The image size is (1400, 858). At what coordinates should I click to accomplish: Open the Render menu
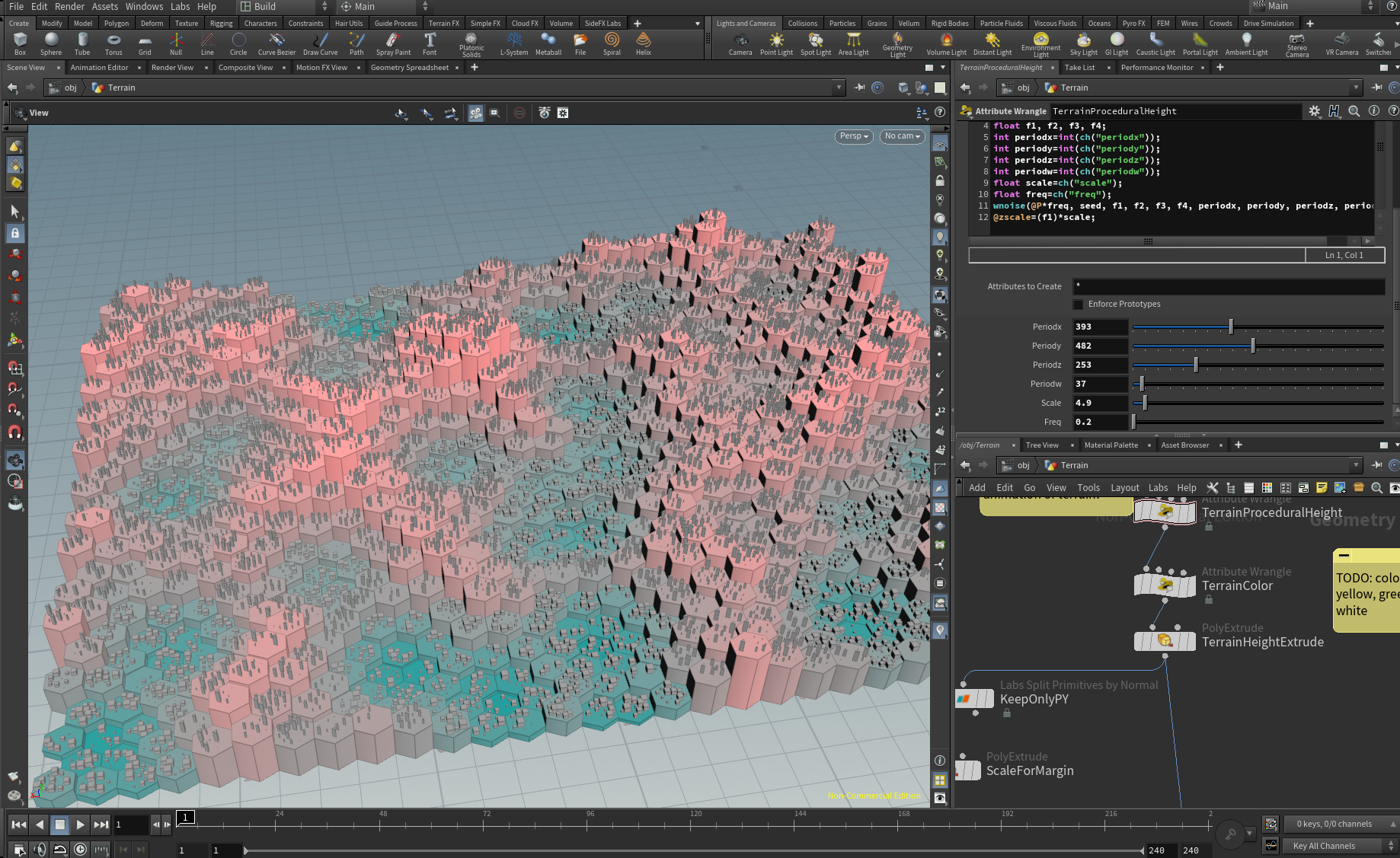tap(69, 6)
